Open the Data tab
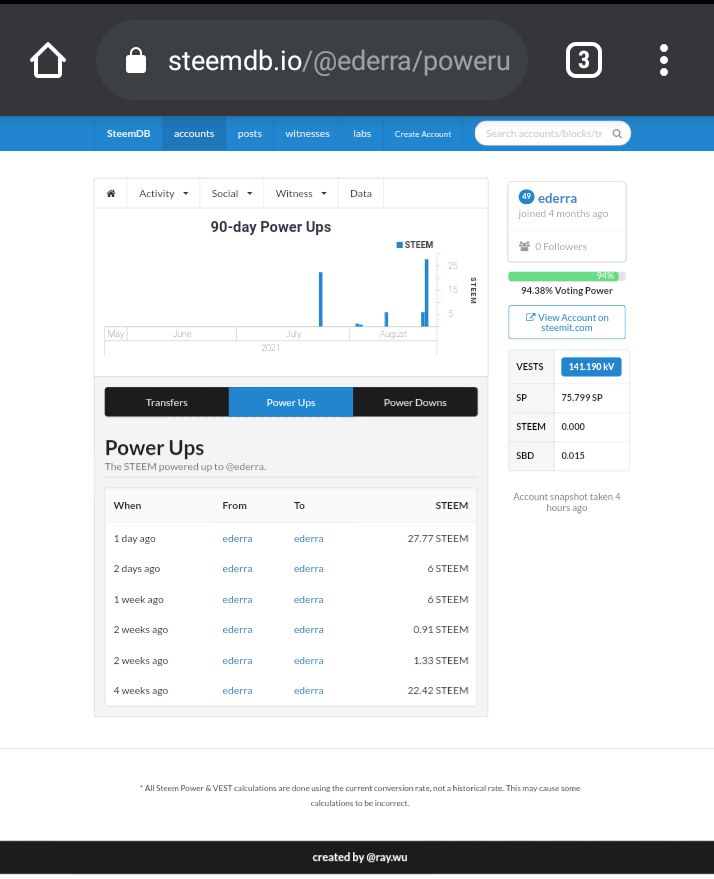Screen dimensions: 714x879 (361, 193)
